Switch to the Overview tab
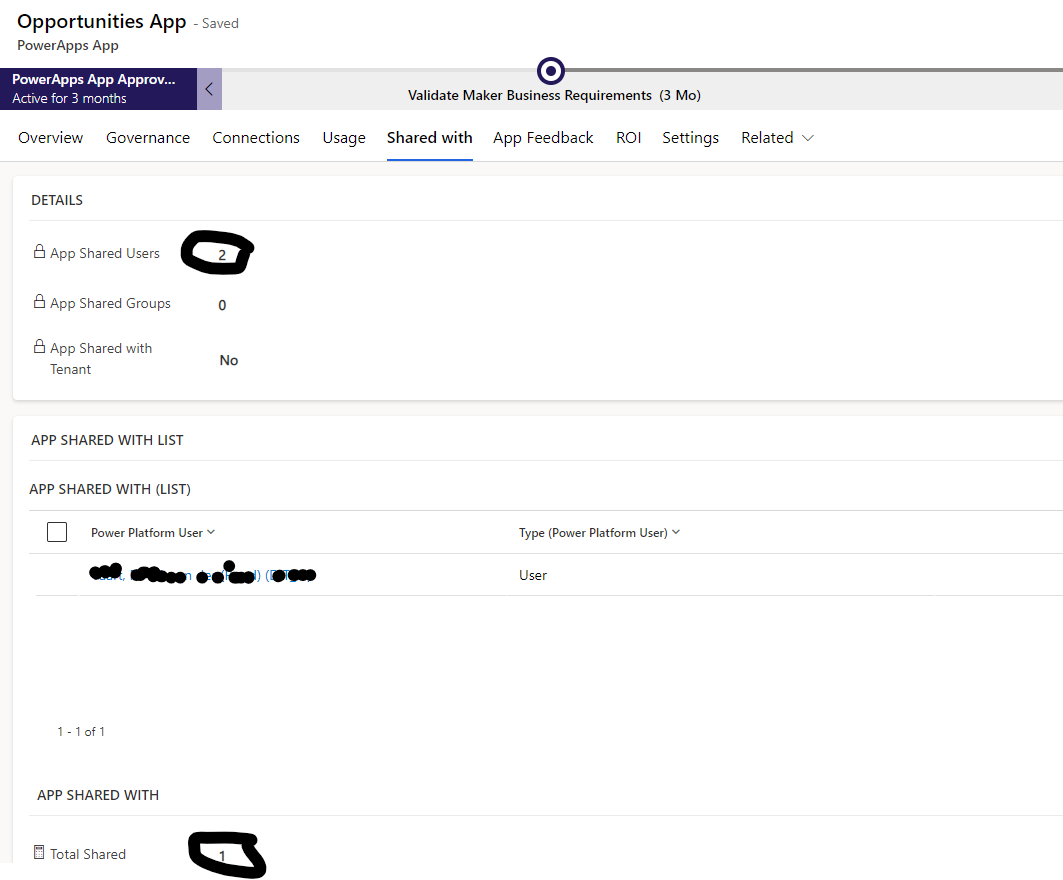 click(50, 137)
